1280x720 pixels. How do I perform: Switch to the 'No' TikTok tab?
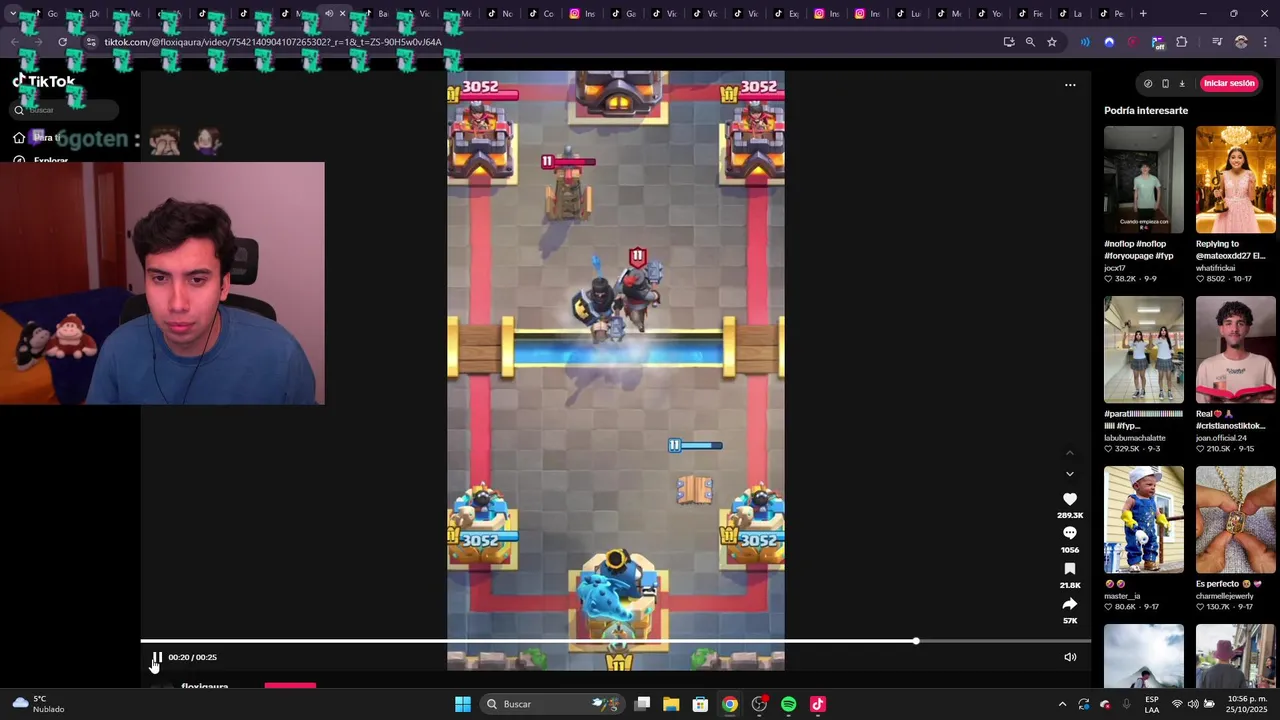tap(500, 14)
